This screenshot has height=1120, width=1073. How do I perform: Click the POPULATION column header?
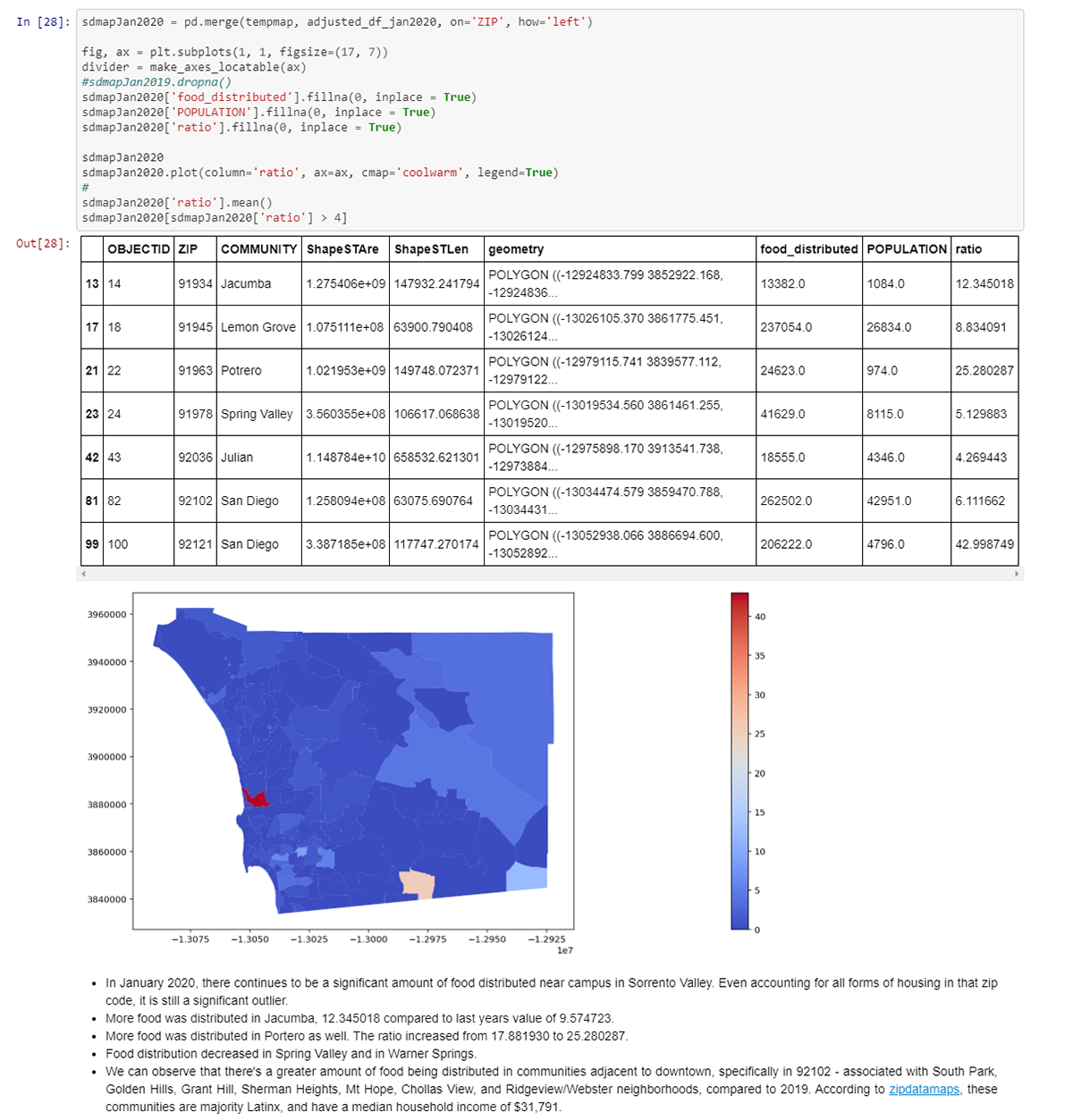click(x=907, y=249)
